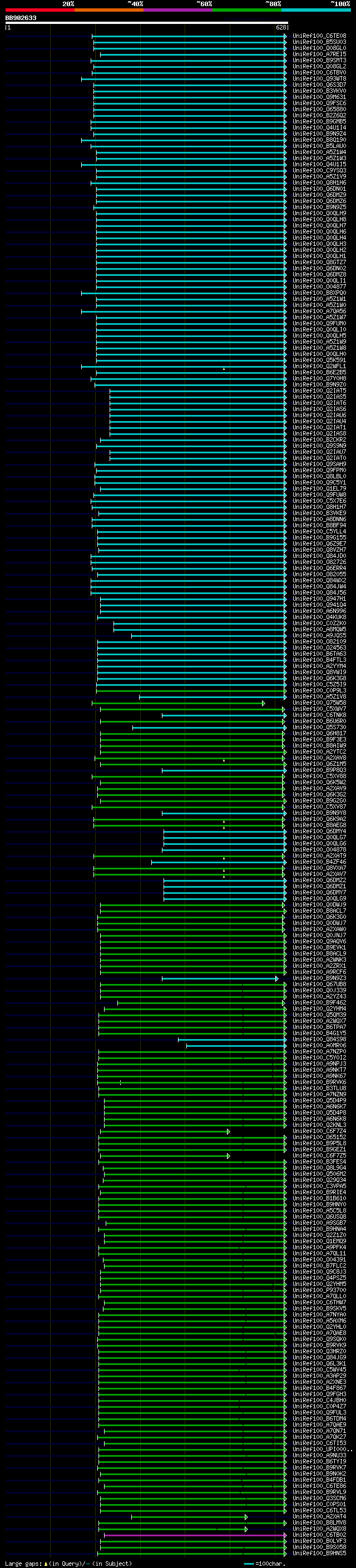Select hit UniRef100_C5XV88
This screenshot has height=1568, width=356.
(319, 776)
